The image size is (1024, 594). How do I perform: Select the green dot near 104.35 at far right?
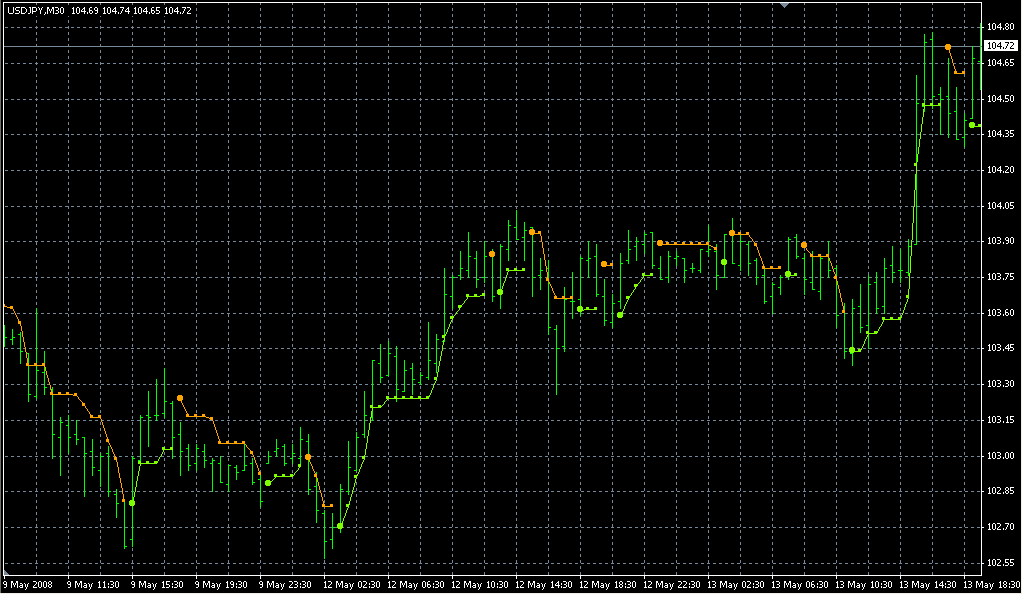pyautogui.click(x=972, y=125)
